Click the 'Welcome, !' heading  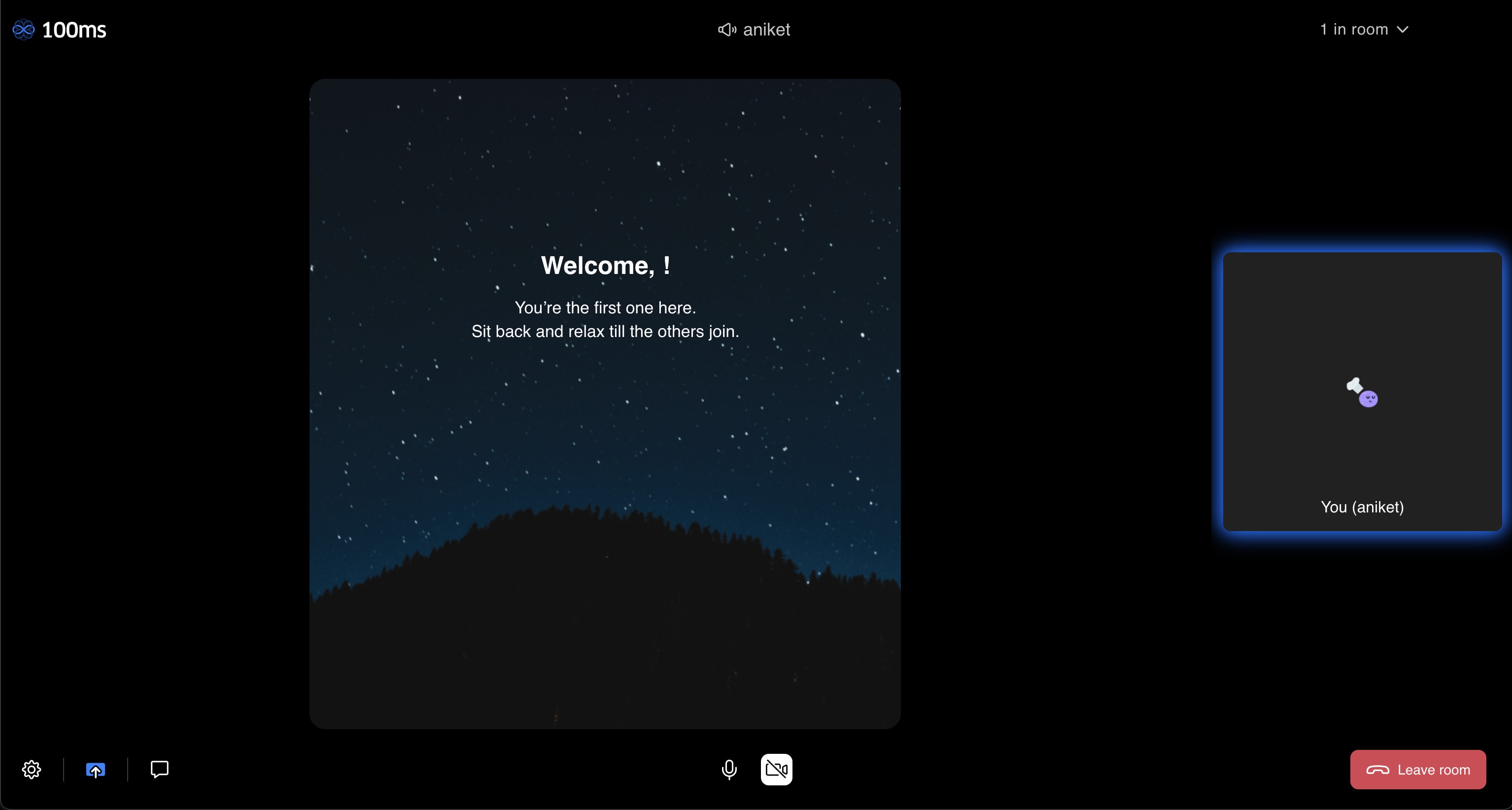click(x=605, y=266)
